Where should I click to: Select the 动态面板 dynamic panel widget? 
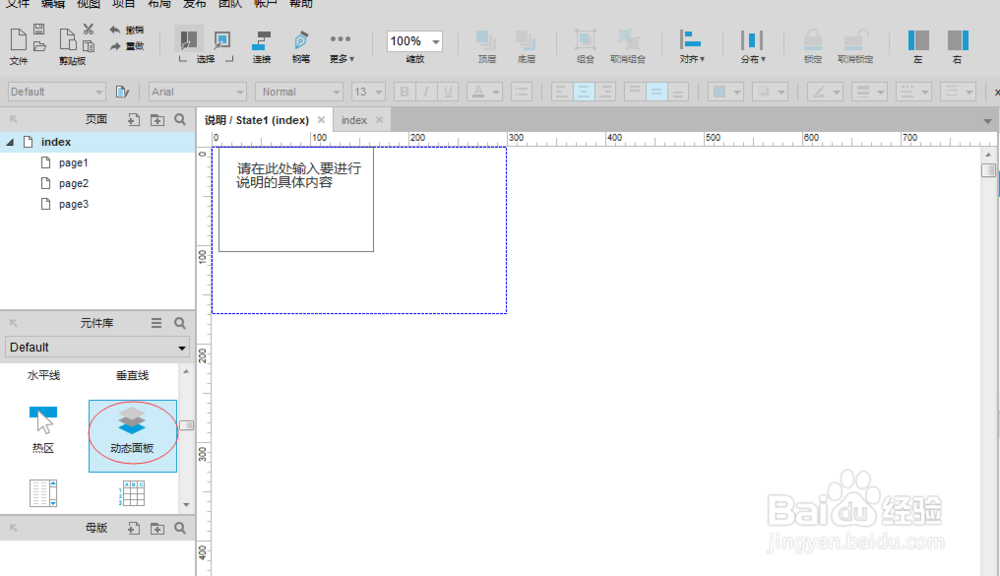132,436
